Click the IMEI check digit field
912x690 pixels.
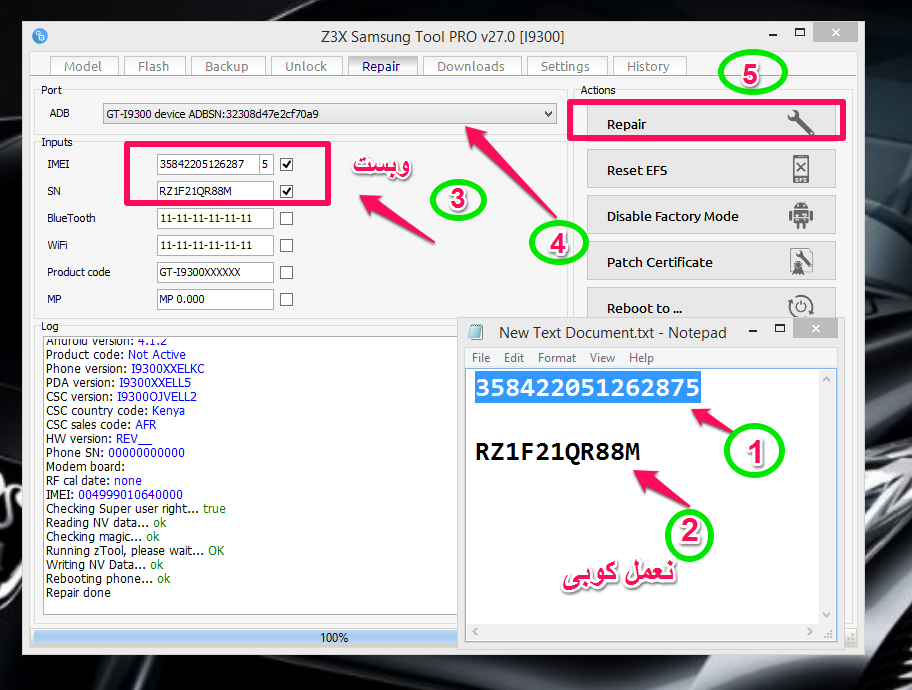(266, 165)
